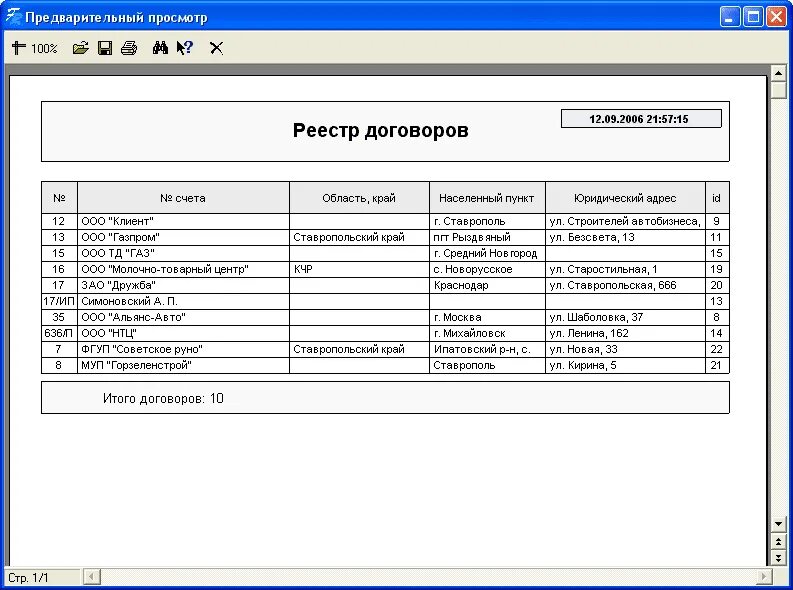Click the 'с. Новорусское' cell
Image resolution: width=793 pixels, height=590 pixels.
(x=487, y=269)
